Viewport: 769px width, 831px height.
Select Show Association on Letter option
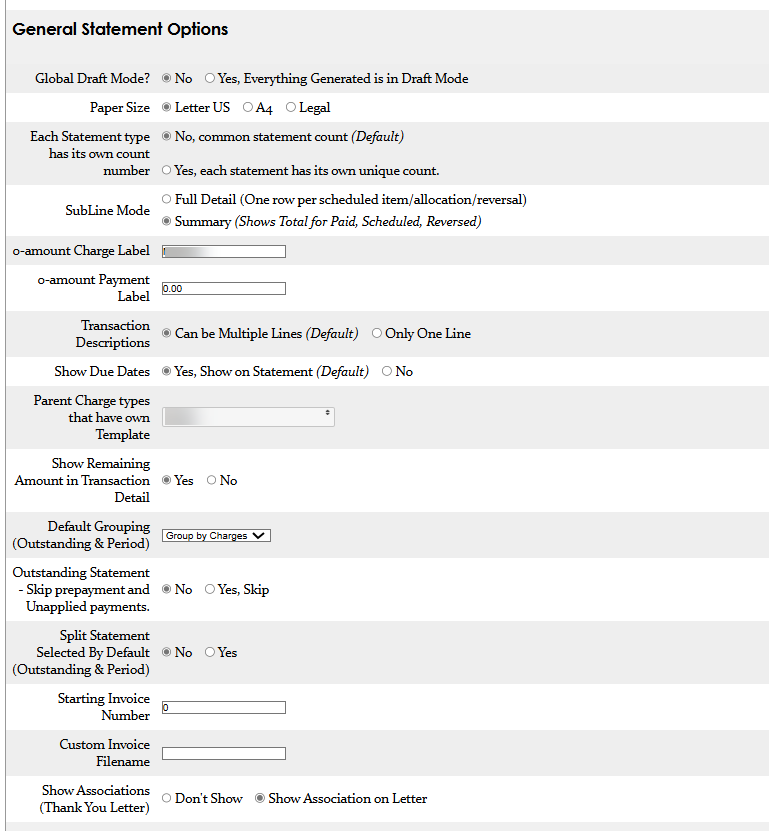pyautogui.click(x=260, y=798)
